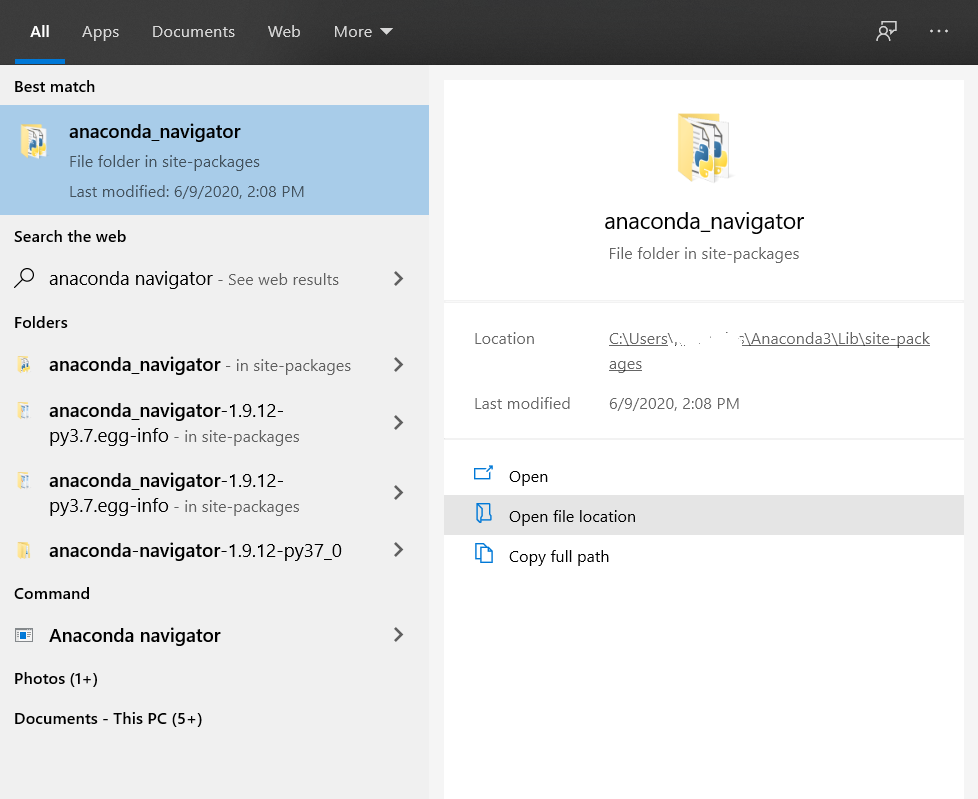Viewport: 978px width, 799px height.
Task: Expand arrow for anaconda-navigator-1.9.12-py37_0 folder
Action: click(398, 550)
